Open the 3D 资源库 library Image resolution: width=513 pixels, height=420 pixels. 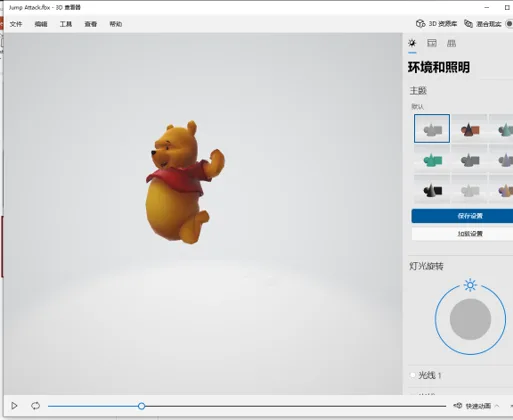point(436,24)
